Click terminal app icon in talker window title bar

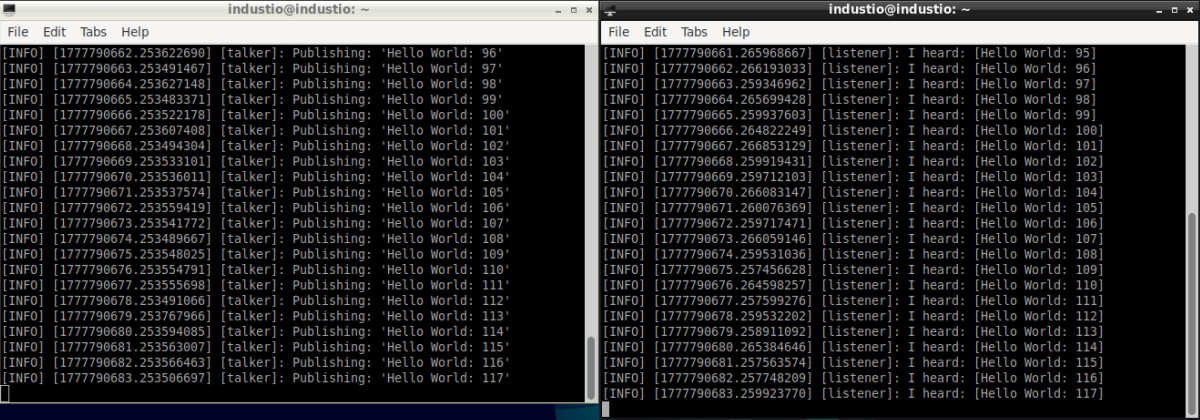coord(11,10)
